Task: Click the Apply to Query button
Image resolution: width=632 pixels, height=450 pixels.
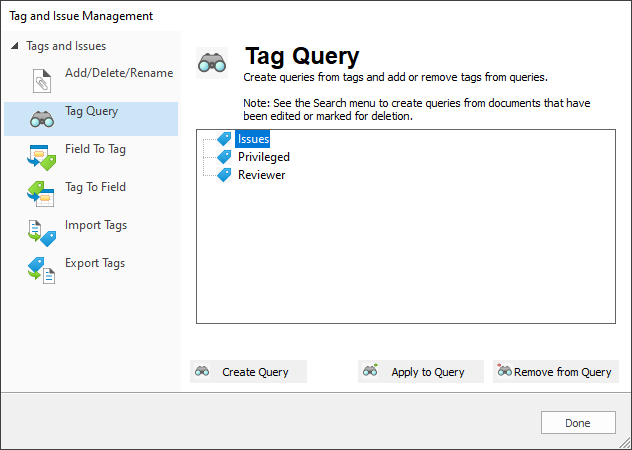Action: 421,371
